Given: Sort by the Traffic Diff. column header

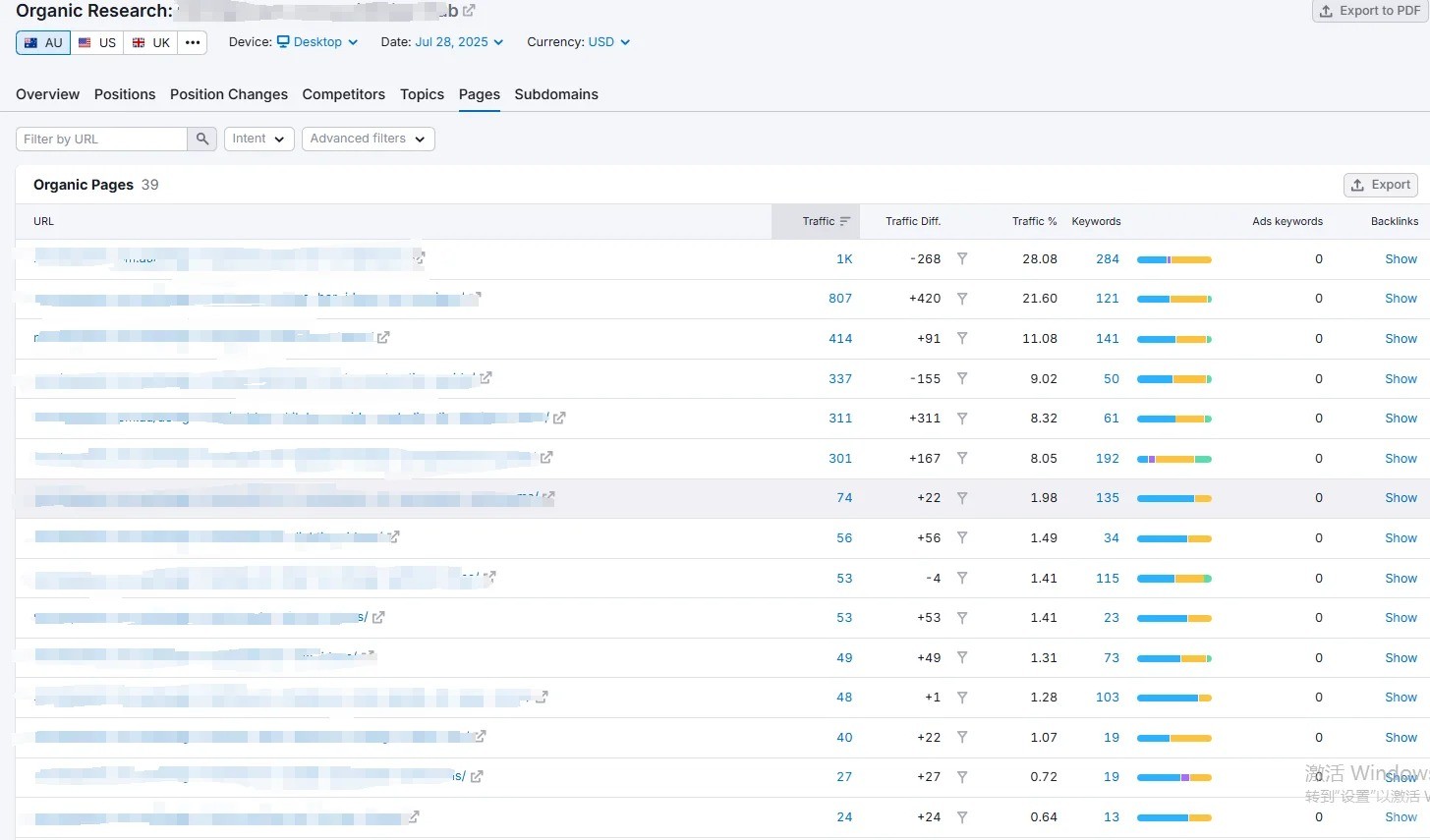Looking at the screenshot, I should (x=913, y=221).
